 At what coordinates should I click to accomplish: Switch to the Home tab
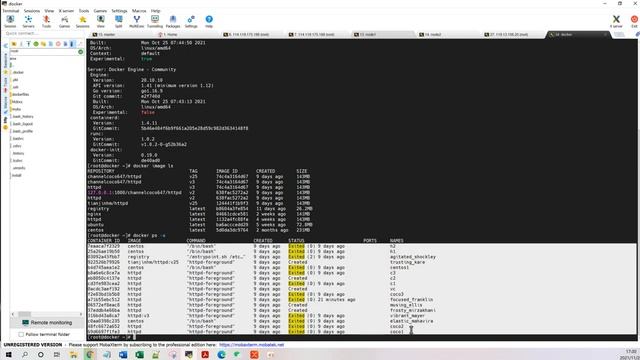[187, 35]
